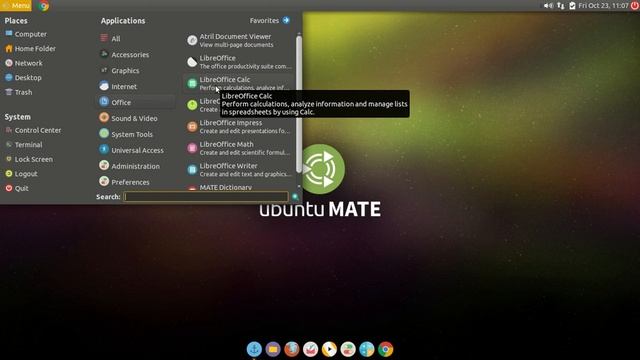Launch Chrome from the top panel
The image size is (640, 360).
pos(44,6)
